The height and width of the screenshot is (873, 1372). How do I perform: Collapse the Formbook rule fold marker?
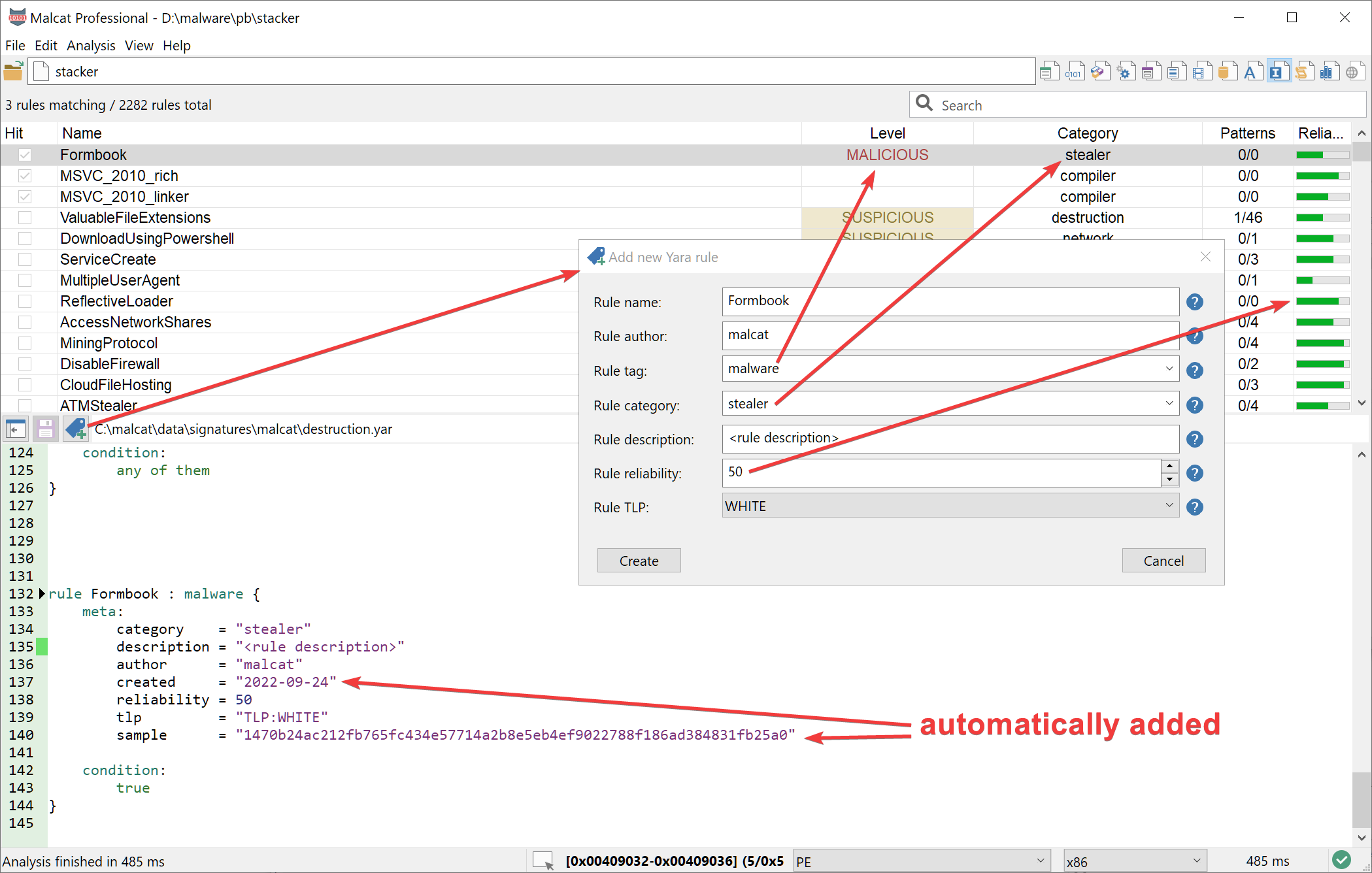[42, 593]
